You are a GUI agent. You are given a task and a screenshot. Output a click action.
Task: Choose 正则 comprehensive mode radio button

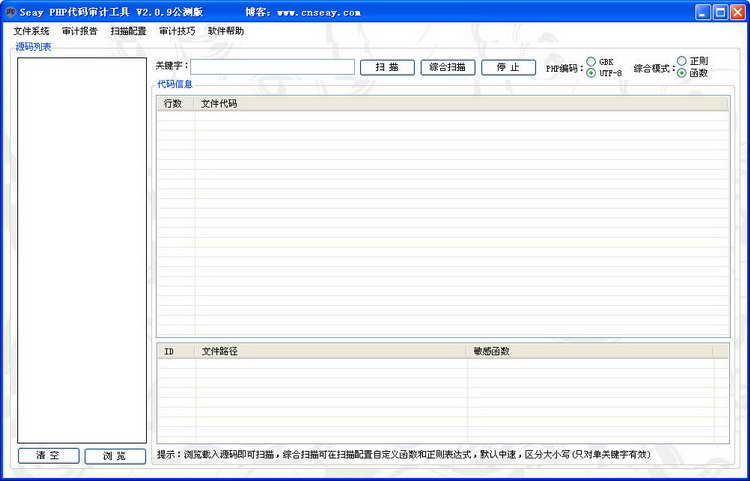682,61
